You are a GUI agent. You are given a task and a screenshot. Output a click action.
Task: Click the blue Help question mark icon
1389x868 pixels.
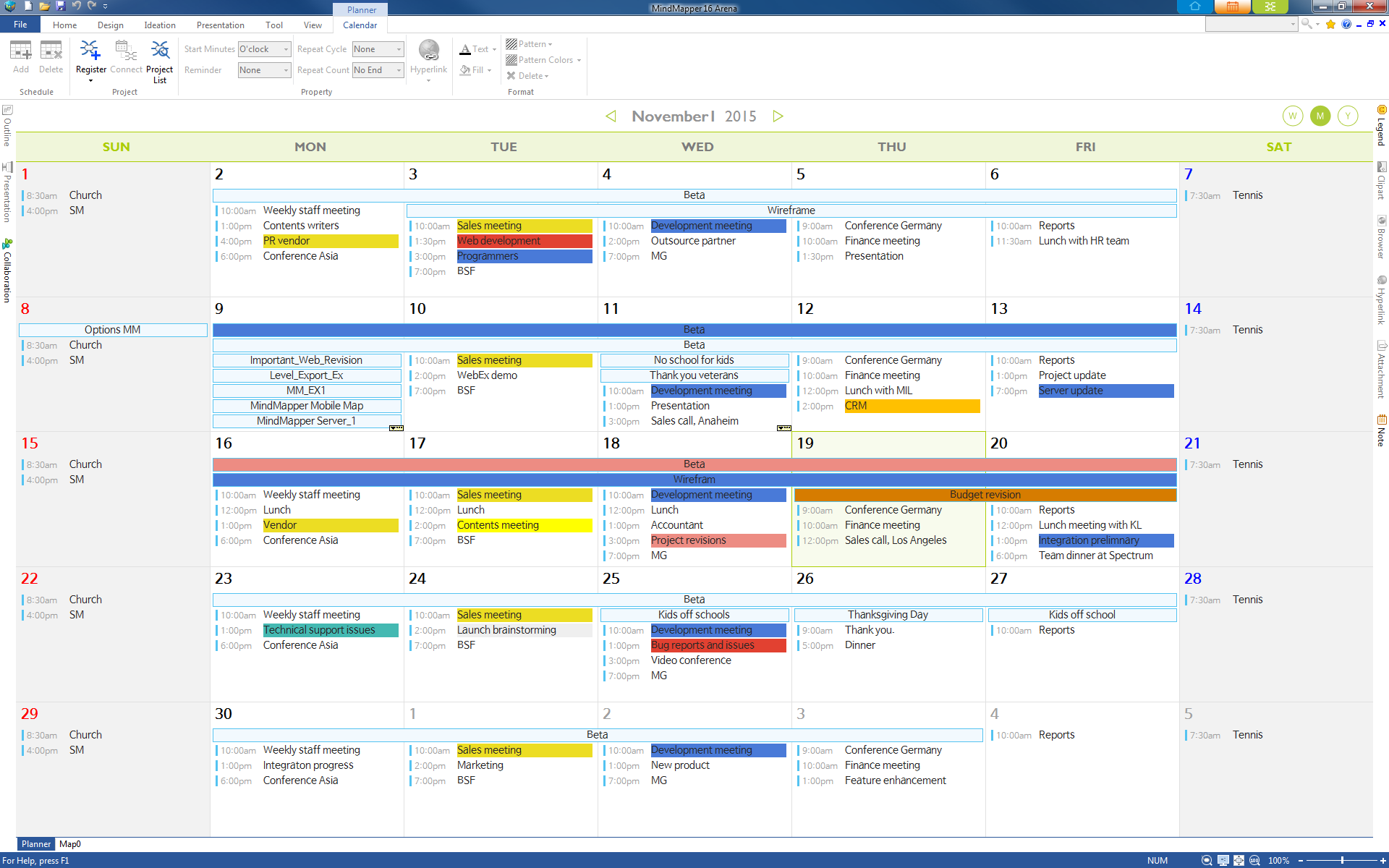(x=1346, y=24)
